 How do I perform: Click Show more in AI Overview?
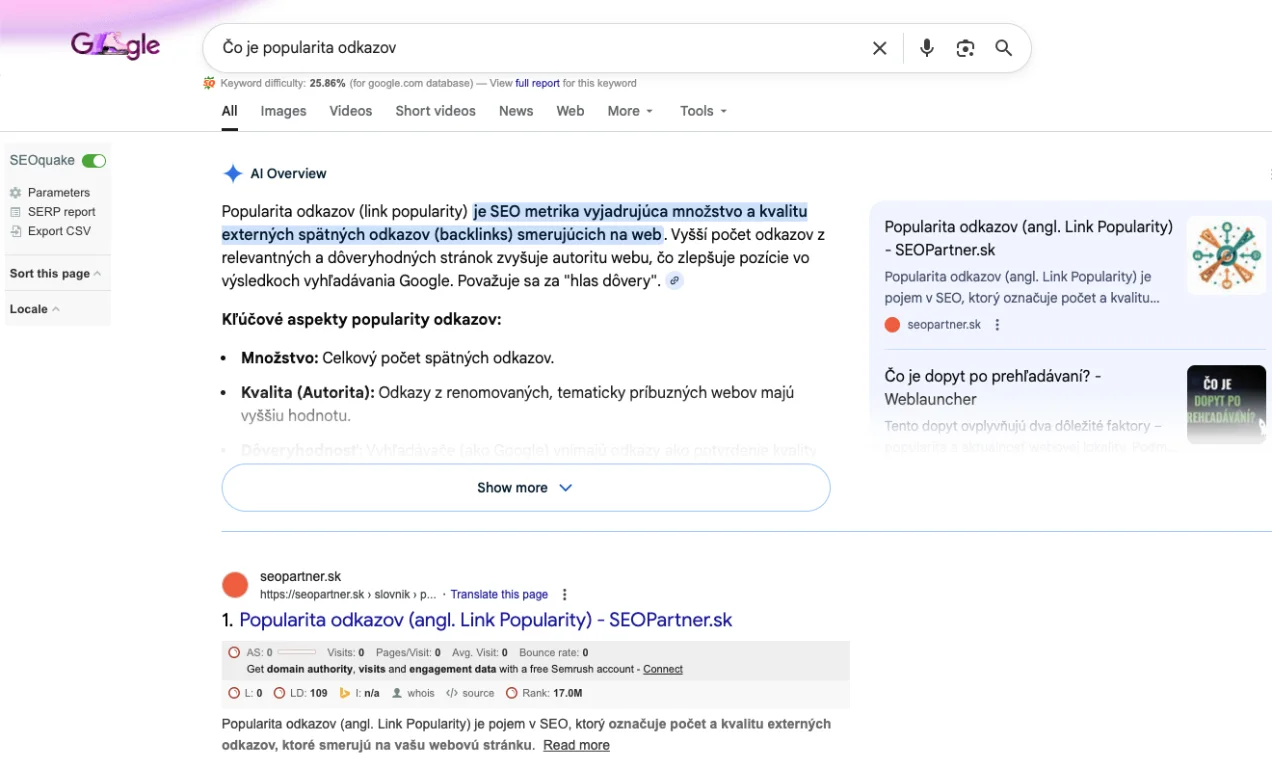point(525,488)
